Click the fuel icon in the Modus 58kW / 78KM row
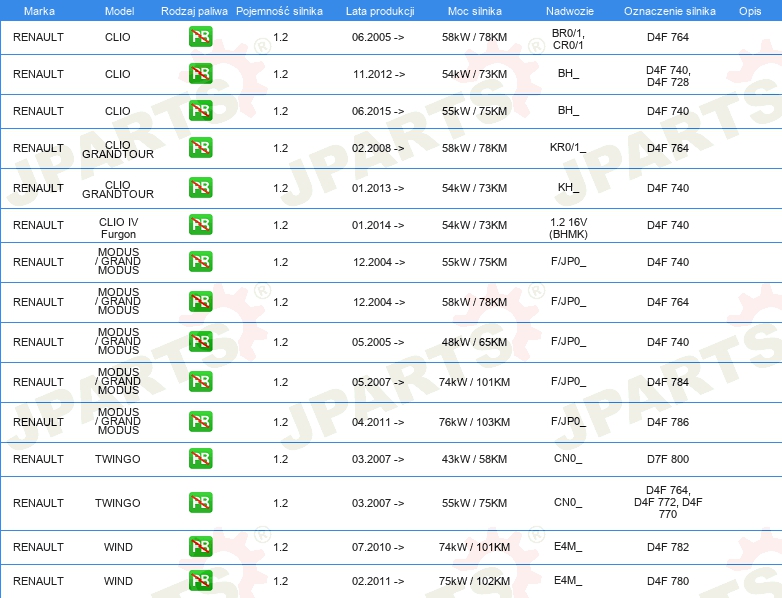 tap(200, 302)
